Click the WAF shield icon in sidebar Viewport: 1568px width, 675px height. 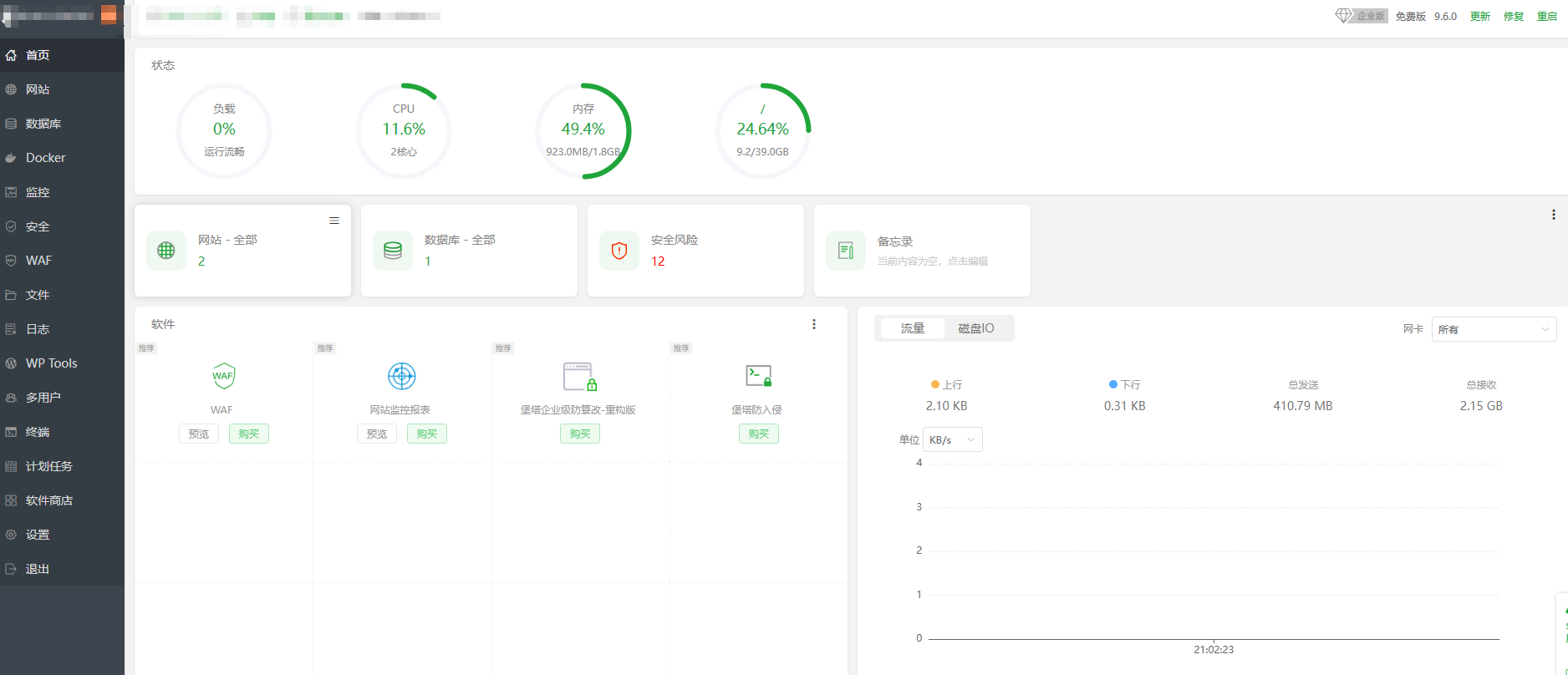click(x=11, y=261)
